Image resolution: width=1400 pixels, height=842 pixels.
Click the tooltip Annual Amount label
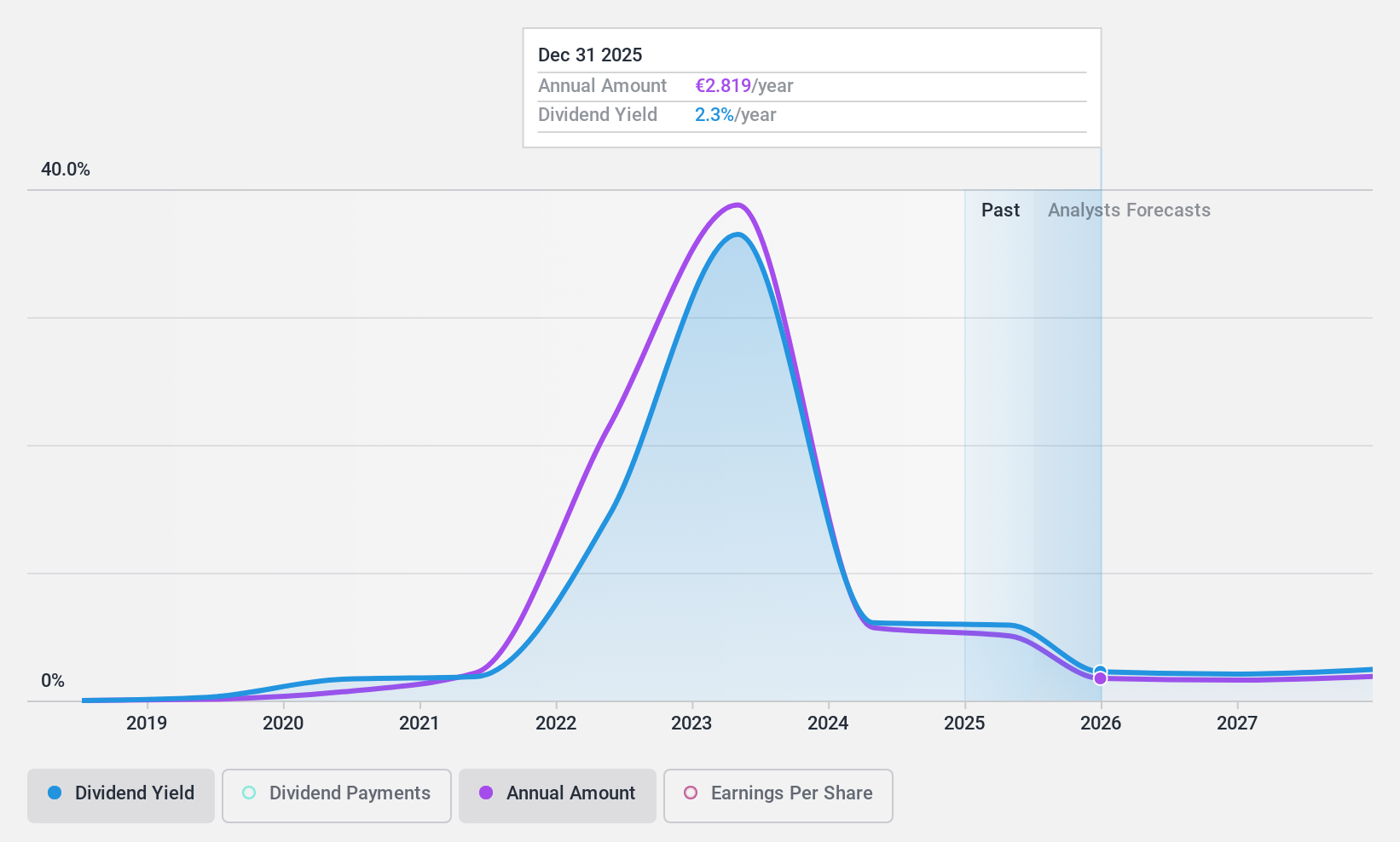[602, 86]
